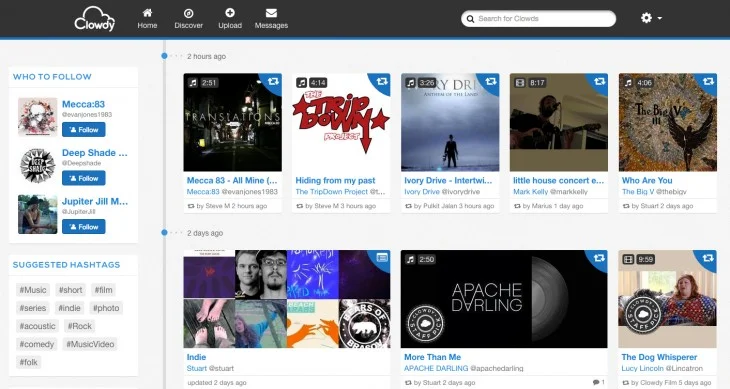This screenshot has height=389, width=730.
Task: Open Who Are You track title
Action: pos(647,181)
